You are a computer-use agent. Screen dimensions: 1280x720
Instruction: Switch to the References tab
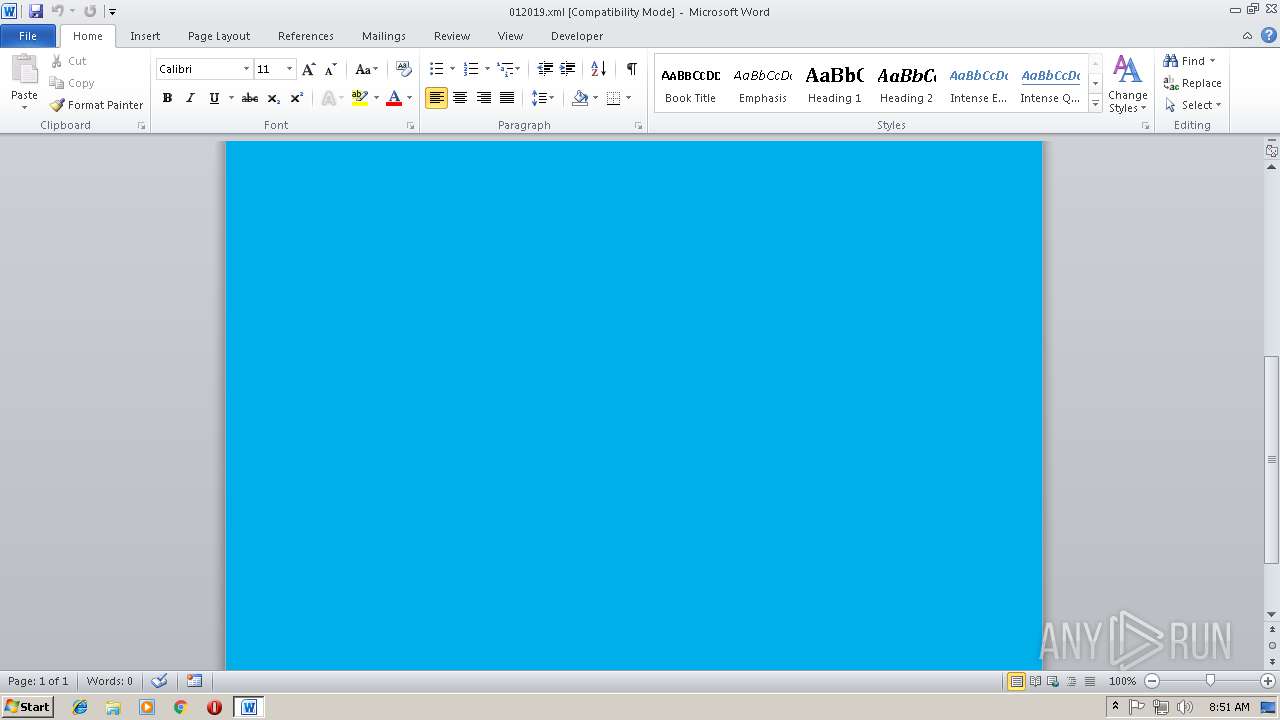(x=306, y=36)
